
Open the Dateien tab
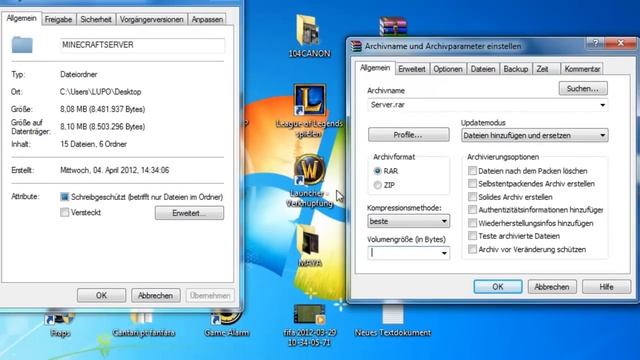(x=483, y=69)
